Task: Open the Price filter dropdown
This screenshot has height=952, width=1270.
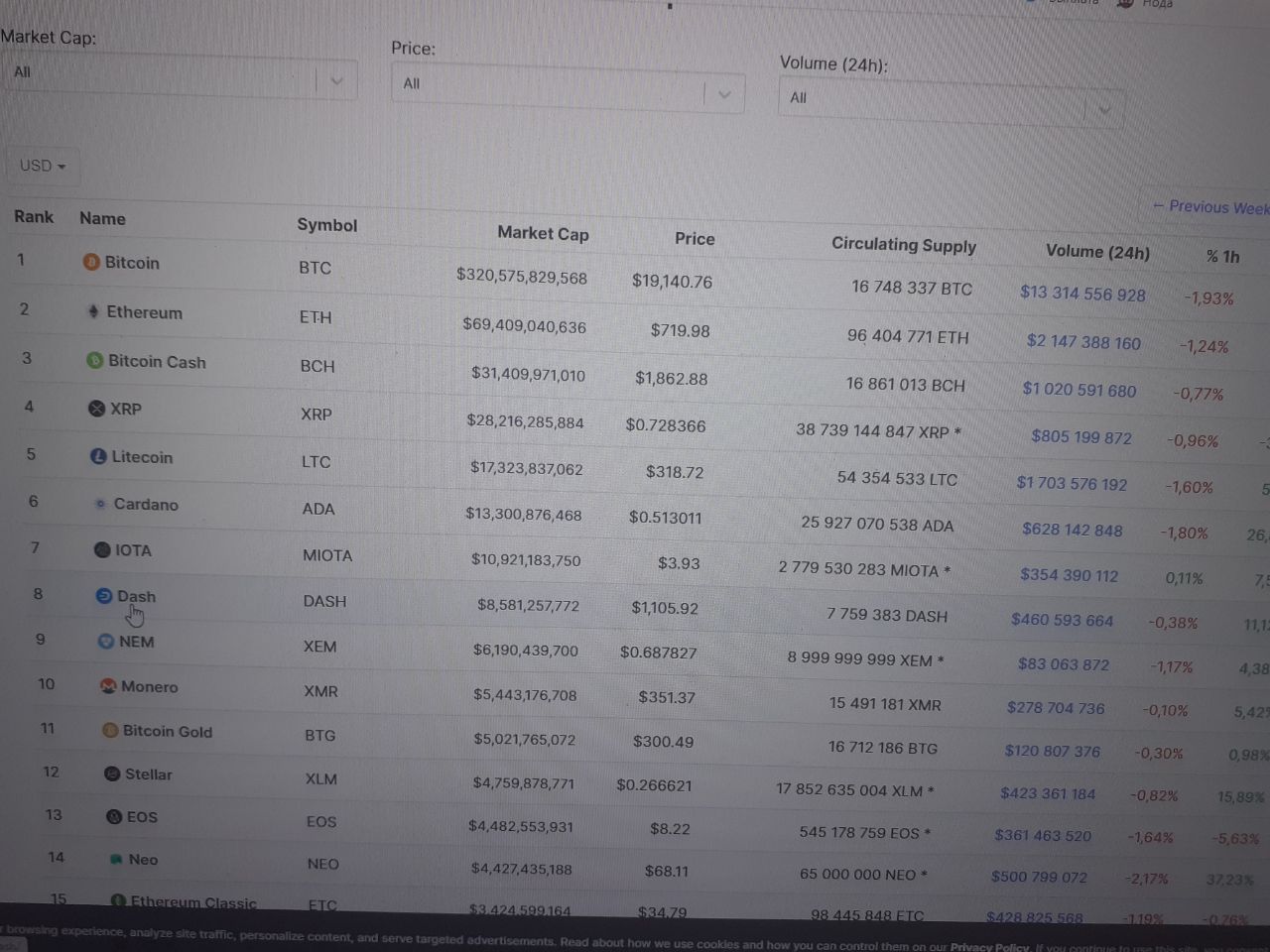Action: click(x=568, y=90)
